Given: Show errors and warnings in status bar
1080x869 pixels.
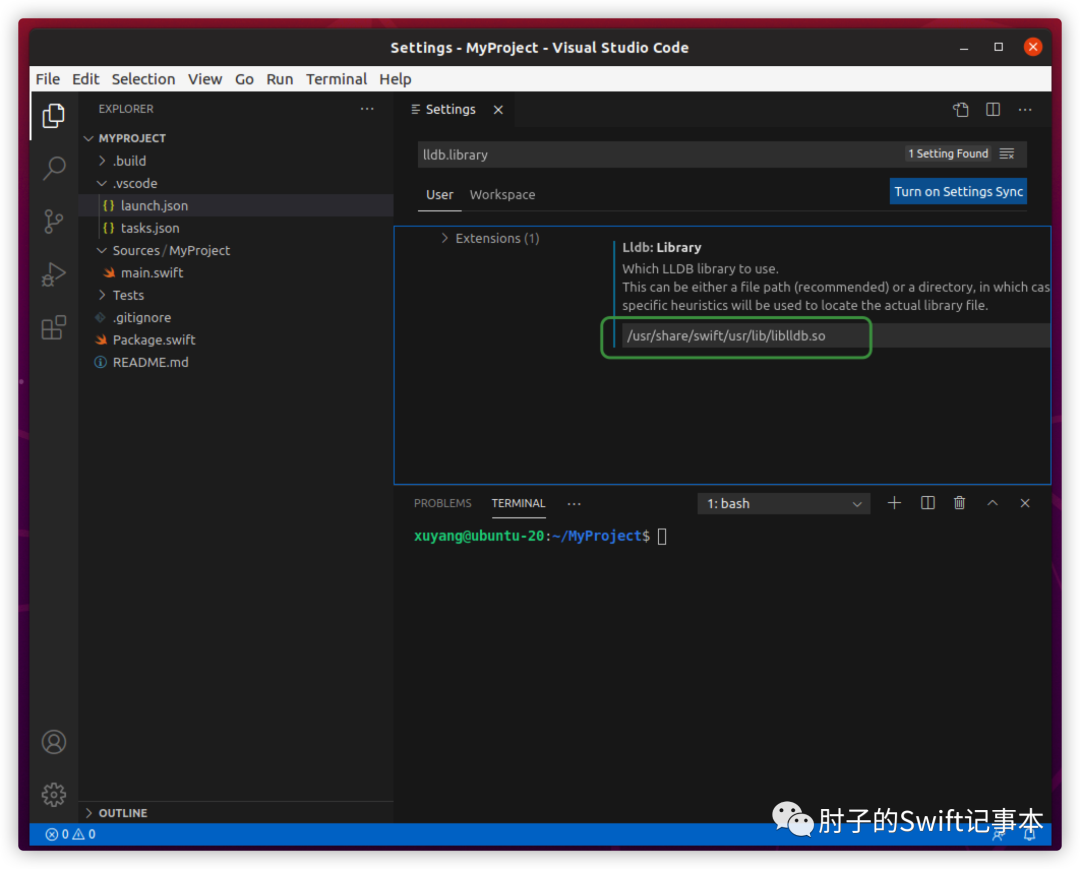Looking at the screenshot, I should (70, 834).
